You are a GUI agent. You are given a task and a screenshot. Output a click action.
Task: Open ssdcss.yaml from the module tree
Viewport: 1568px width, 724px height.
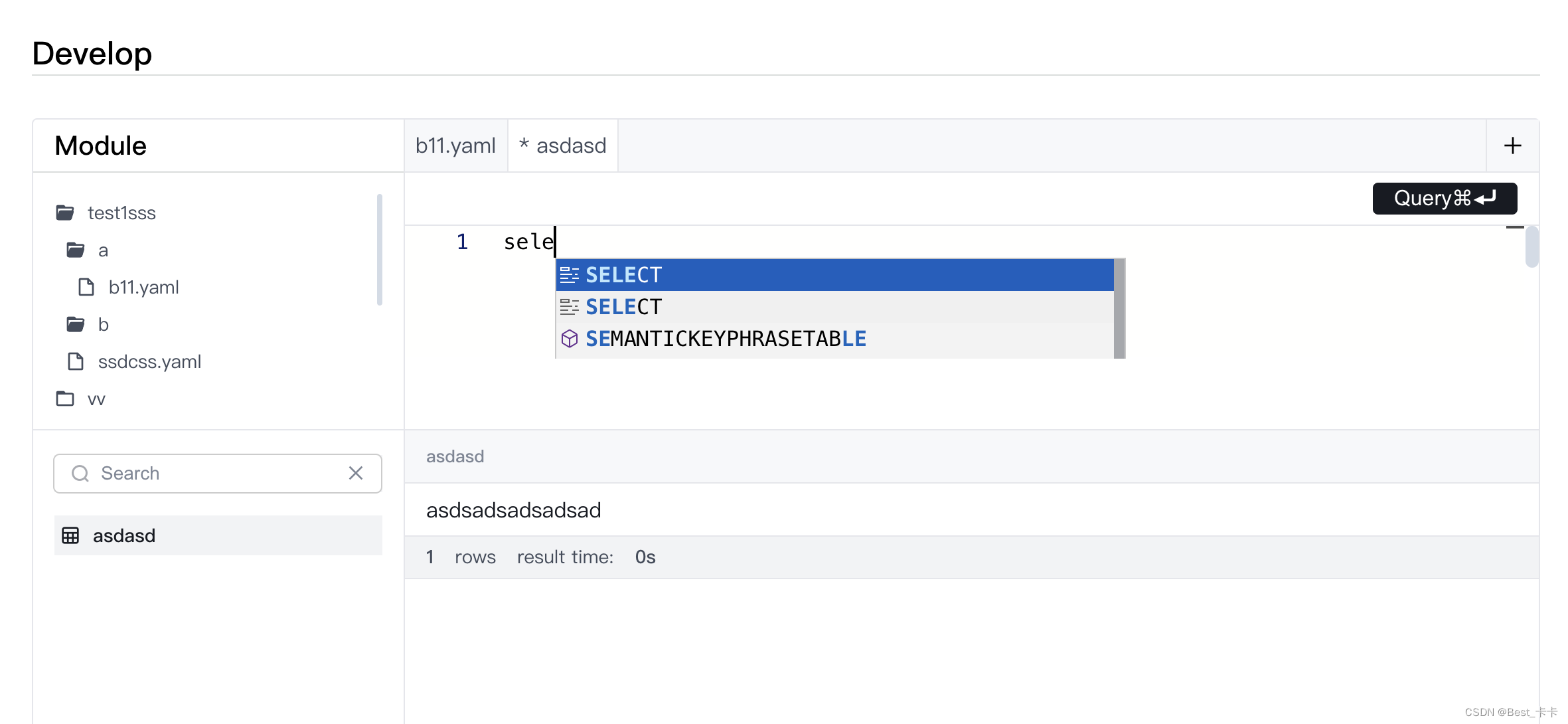pyautogui.click(x=149, y=361)
